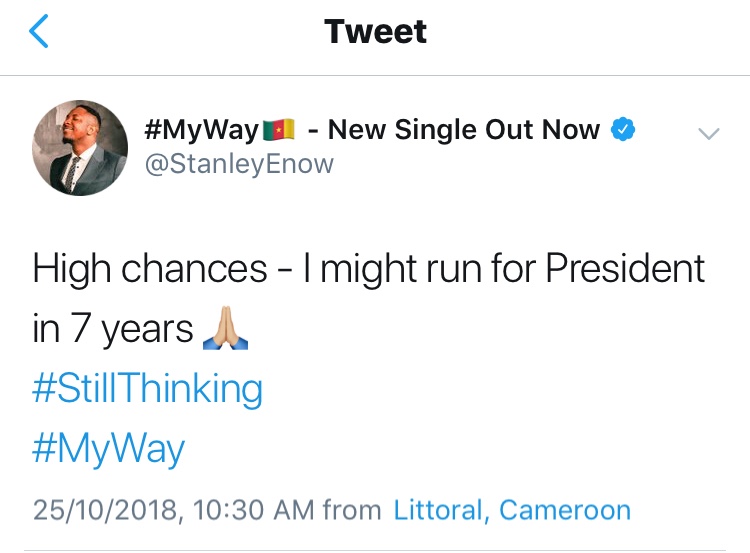This screenshot has width=750, height=553.
Task: Tap the 'Tweet' header title
Action: (x=375, y=32)
